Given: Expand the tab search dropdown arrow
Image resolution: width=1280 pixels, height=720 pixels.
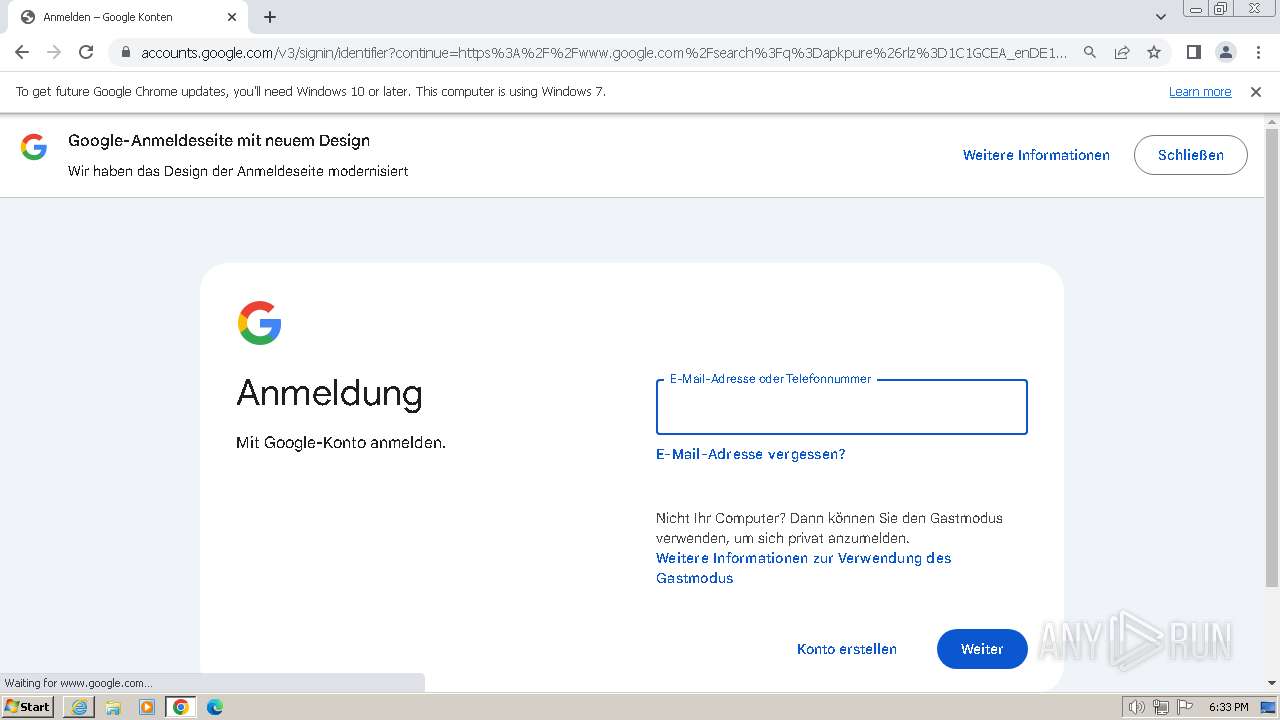Looking at the screenshot, I should (x=1160, y=17).
